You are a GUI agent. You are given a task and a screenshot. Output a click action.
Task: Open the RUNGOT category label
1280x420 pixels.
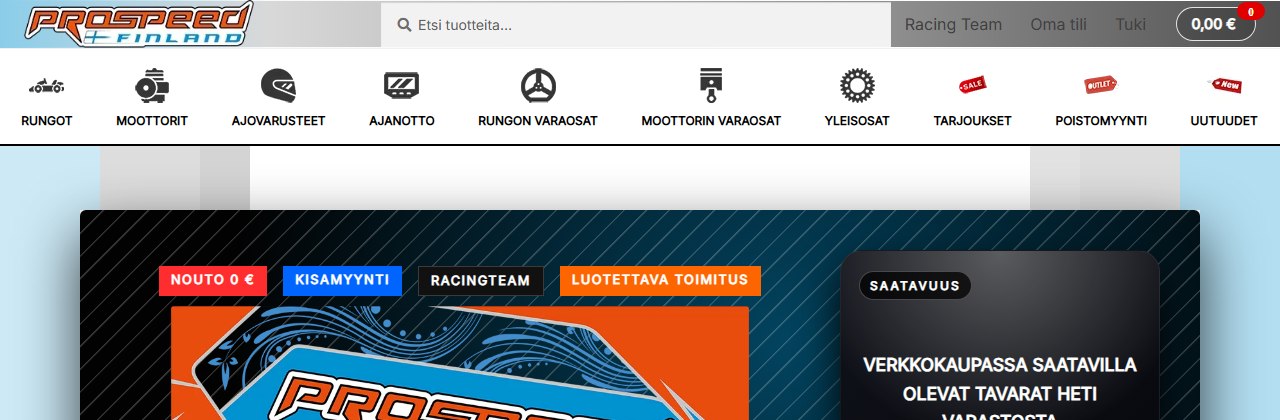pyautogui.click(x=47, y=121)
